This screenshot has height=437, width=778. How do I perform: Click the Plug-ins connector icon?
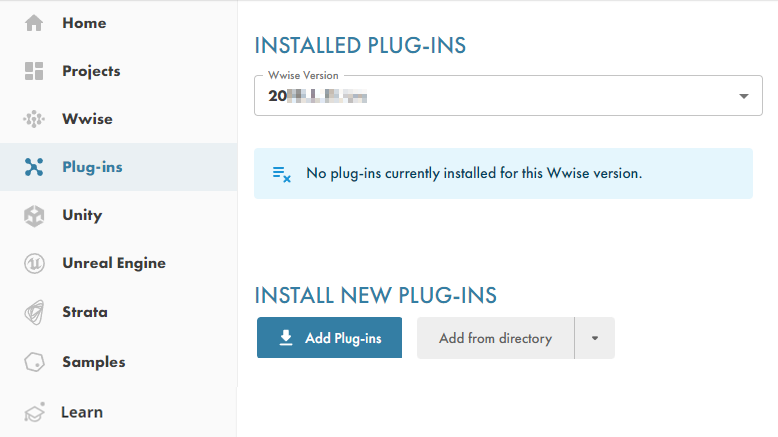pyautogui.click(x=34, y=167)
